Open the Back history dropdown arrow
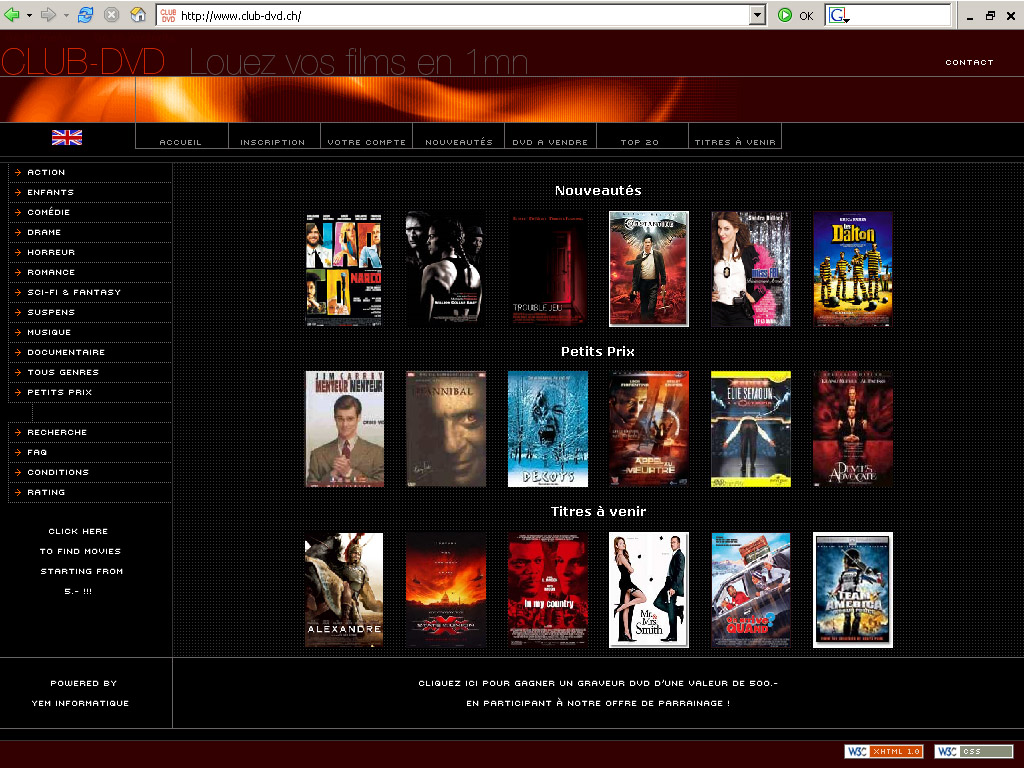The height and width of the screenshot is (768, 1024). pyautogui.click(x=29, y=15)
